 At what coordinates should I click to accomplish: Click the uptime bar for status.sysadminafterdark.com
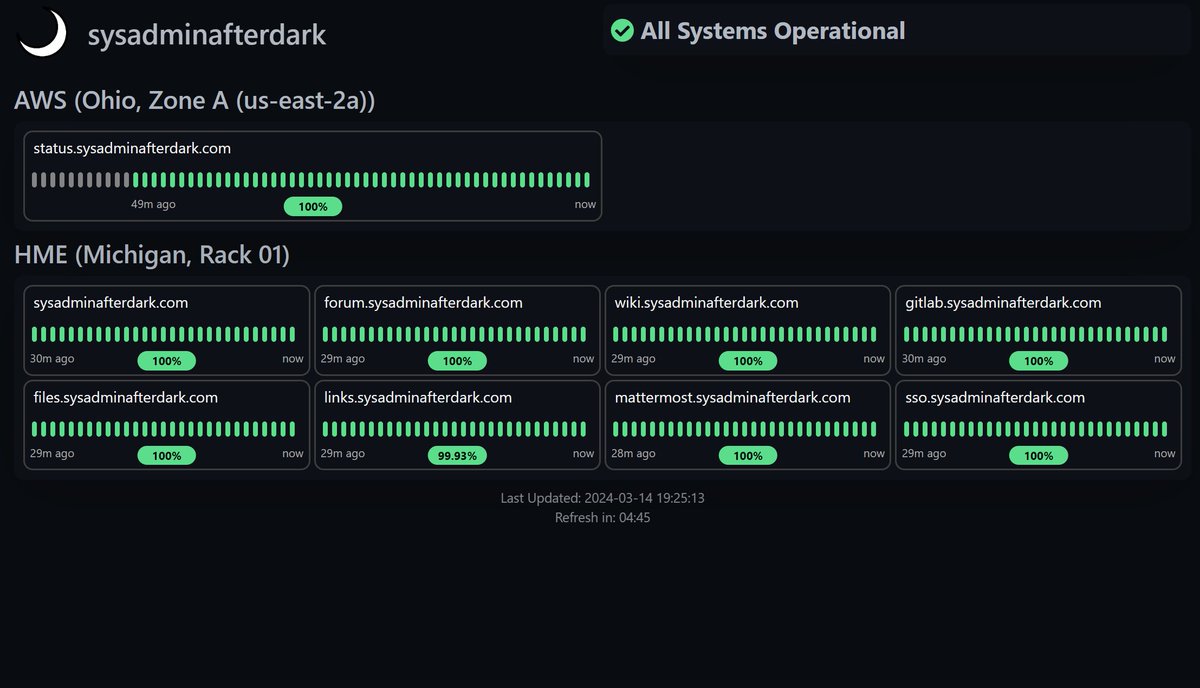click(x=311, y=180)
